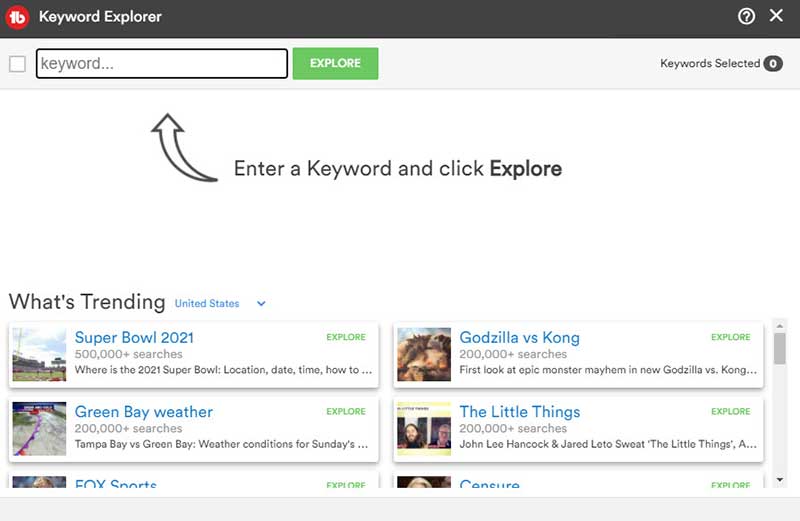The height and width of the screenshot is (521, 800).
Task: Click the TubeBuddy logo icon
Action: pyautogui.click(x=17, y=17)
